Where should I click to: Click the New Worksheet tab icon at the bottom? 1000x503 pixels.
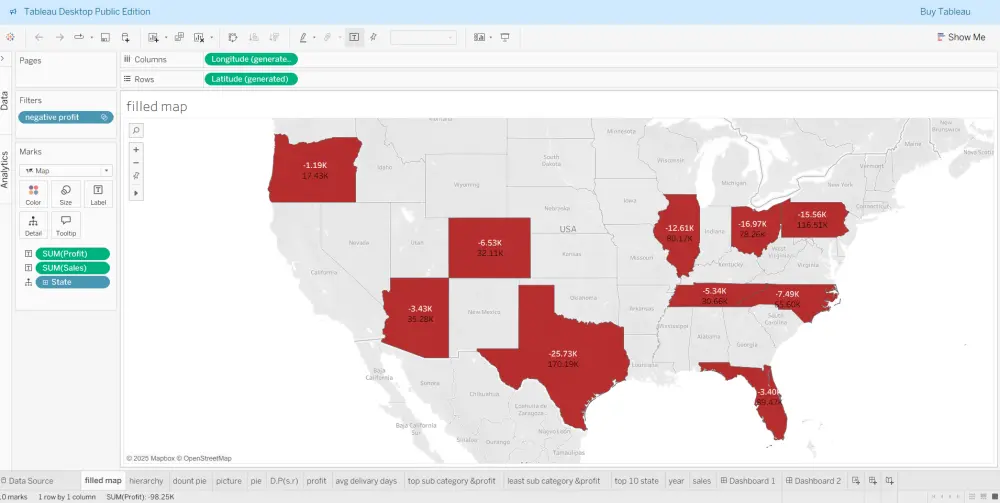[x=856, y=481]
